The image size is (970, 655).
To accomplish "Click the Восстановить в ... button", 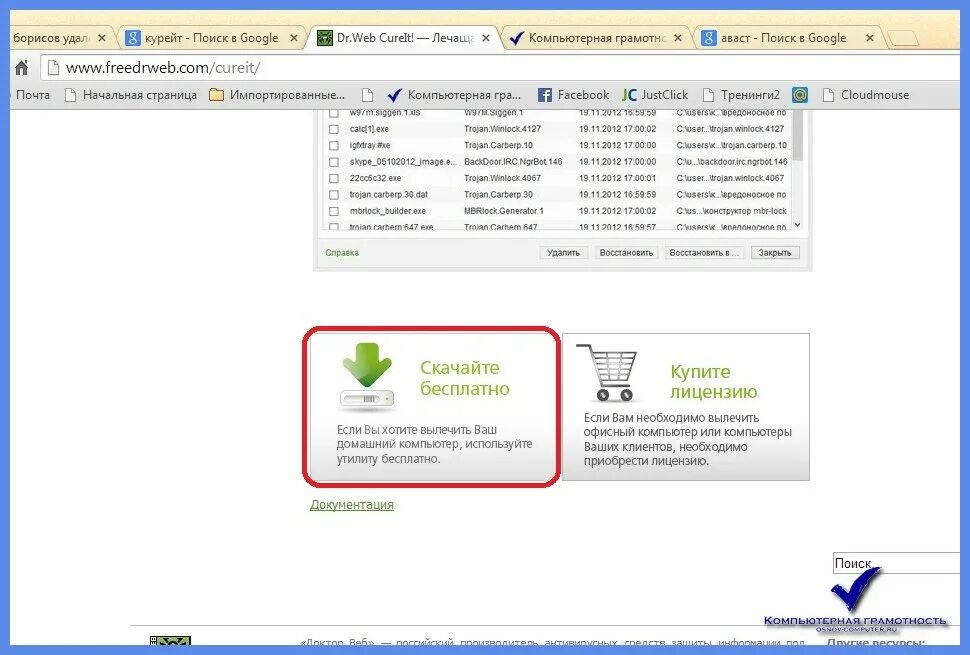I will (x=704, y=252).
